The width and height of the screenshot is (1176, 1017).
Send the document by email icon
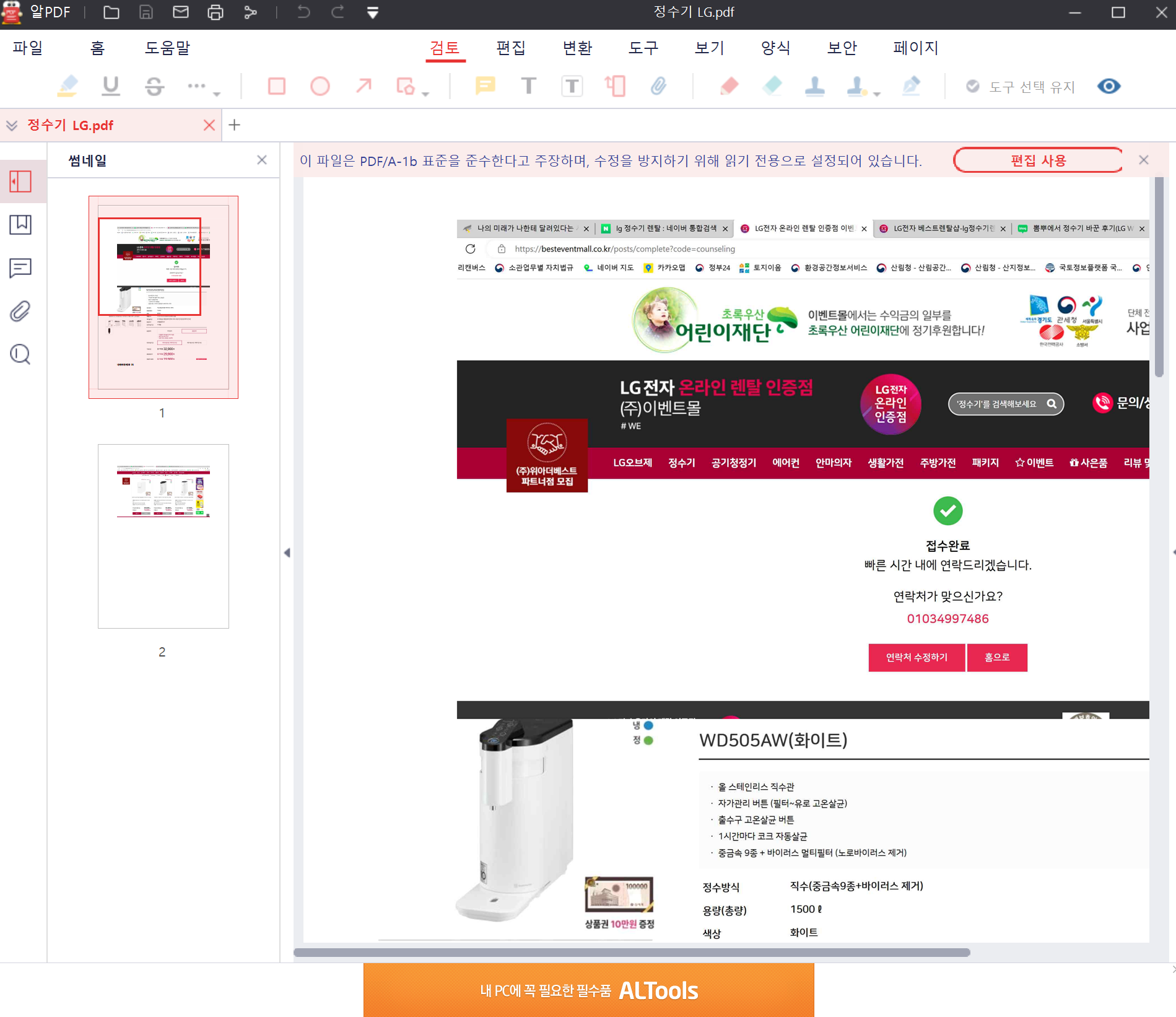coord(181,12)
